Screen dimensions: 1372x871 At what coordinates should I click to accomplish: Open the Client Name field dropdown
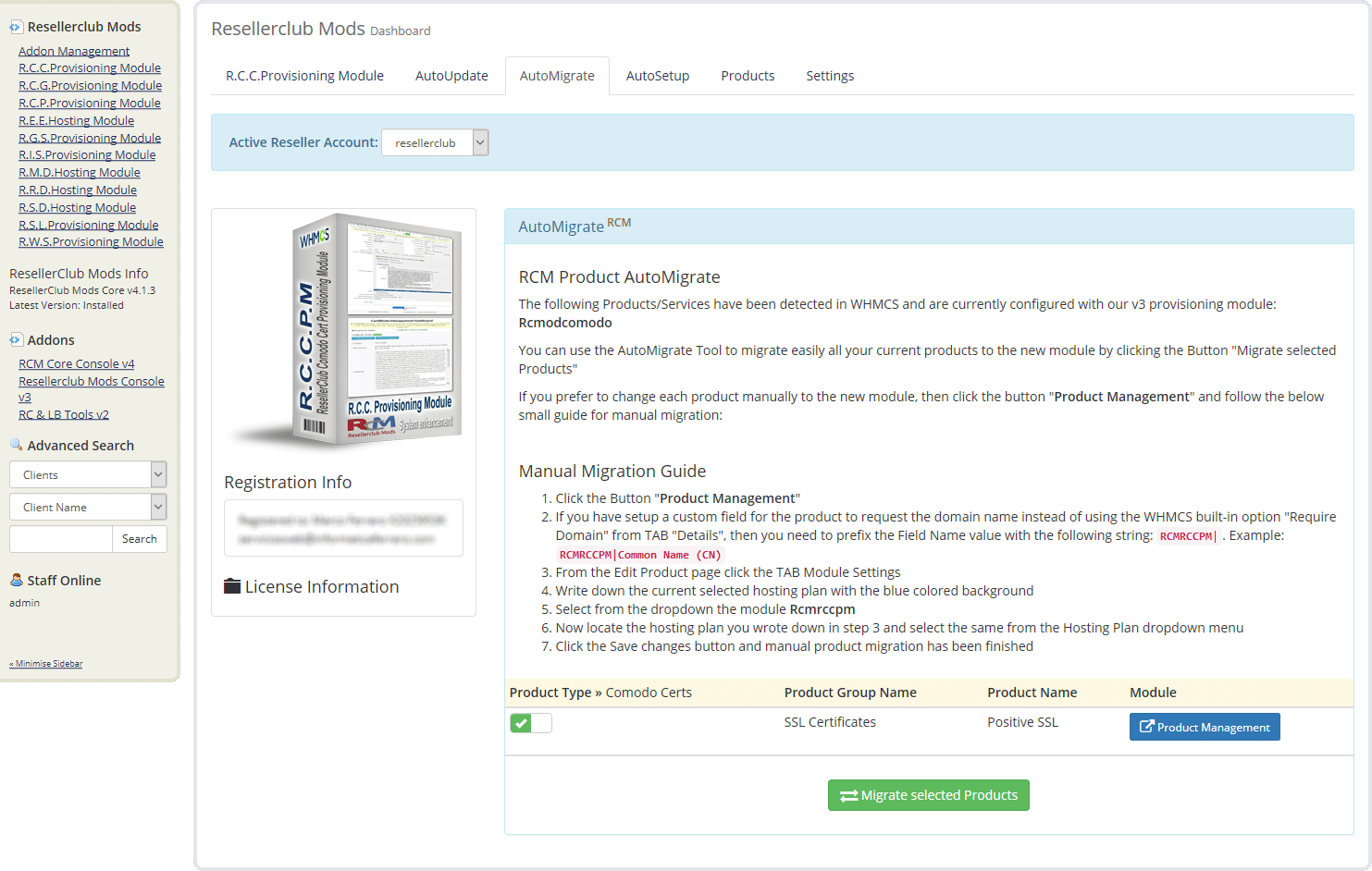(x=88, y=507)
